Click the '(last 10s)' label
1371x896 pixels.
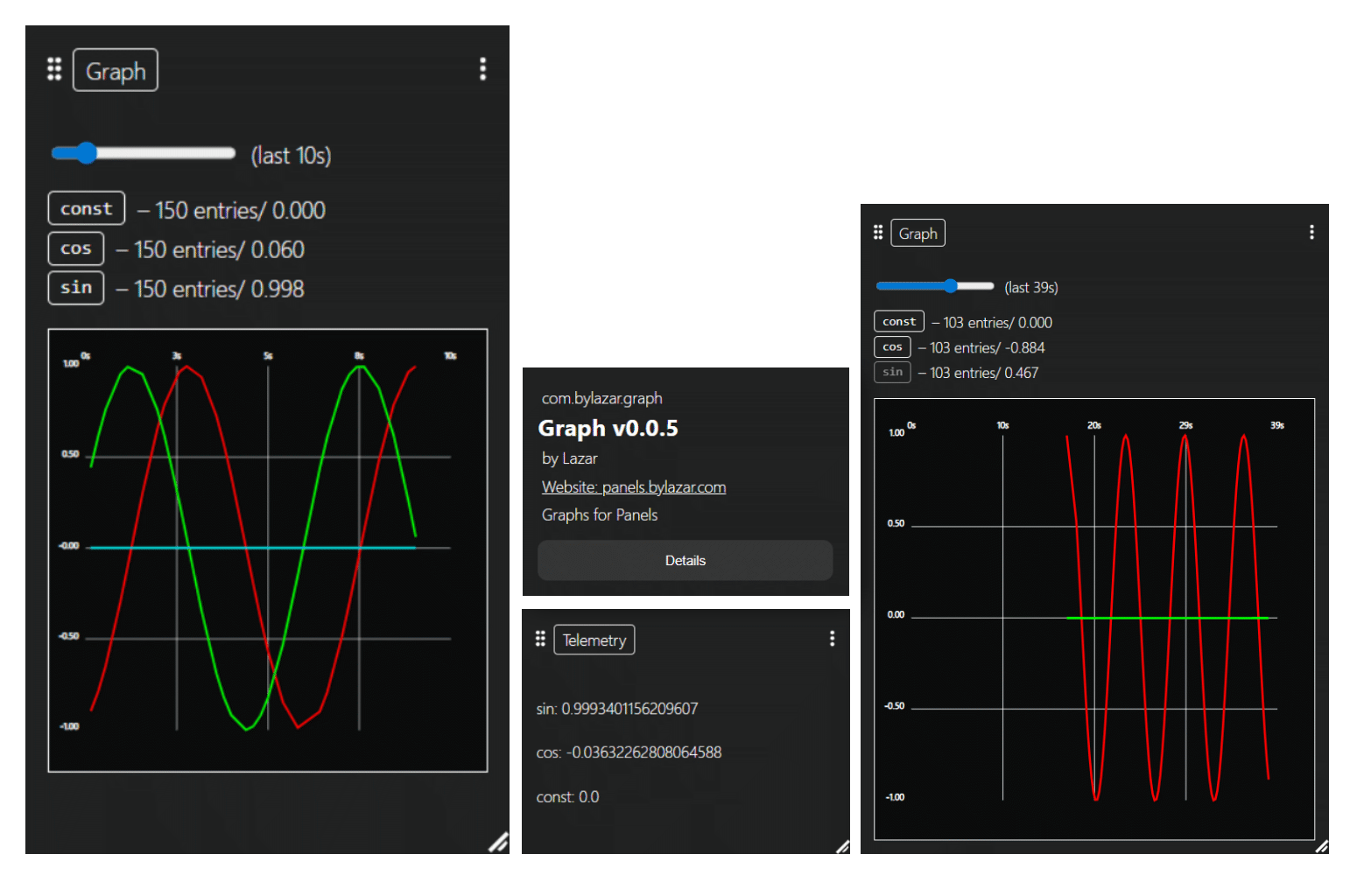click(292, 156)
